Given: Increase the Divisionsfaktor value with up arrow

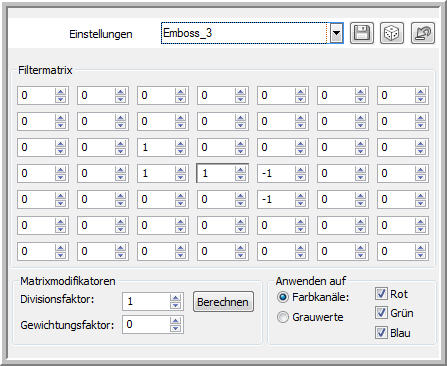Looking at the screenshot, I should (176, 298).
